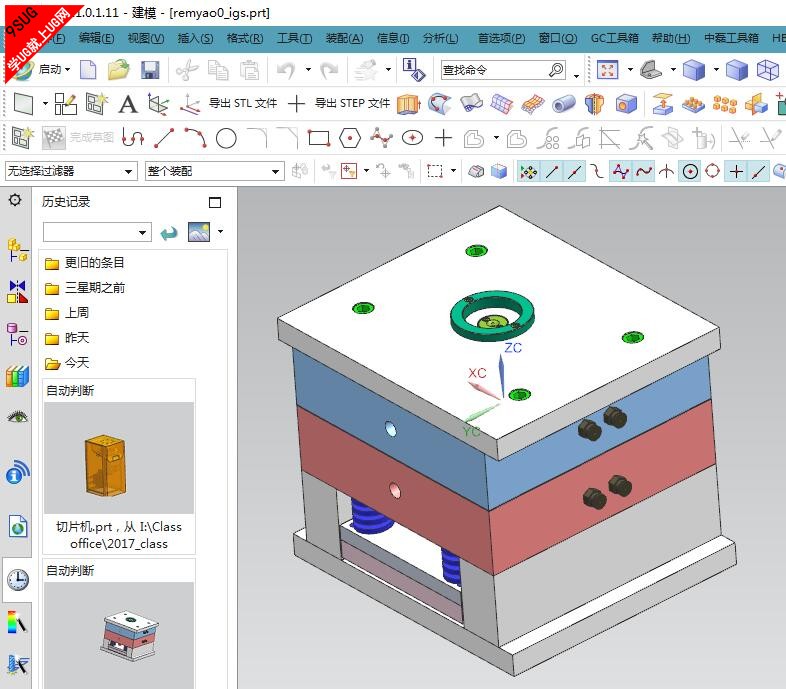Open the 编辑(E) menu
This screenshot has height=689, width=786.
[96, 39]
